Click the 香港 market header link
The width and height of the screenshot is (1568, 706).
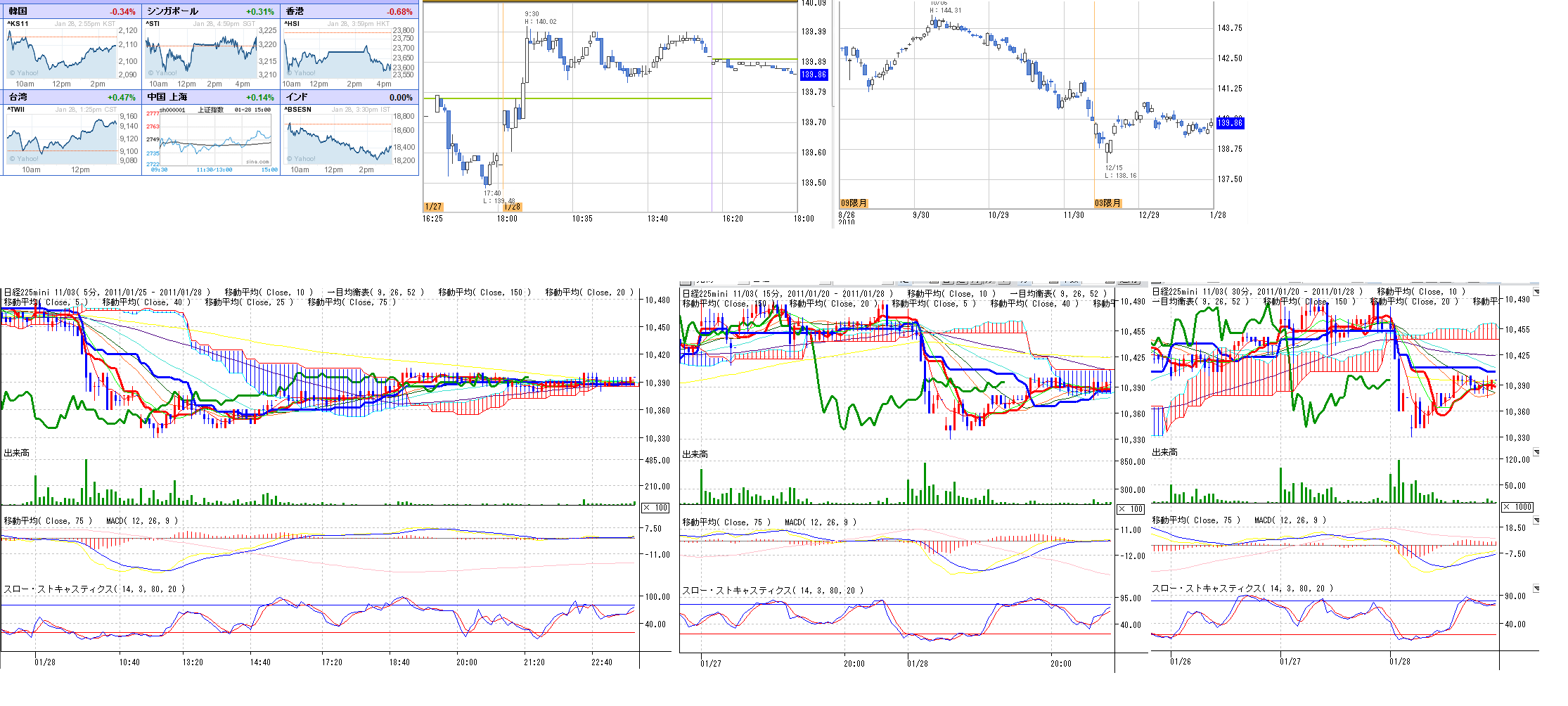point(295,11)
